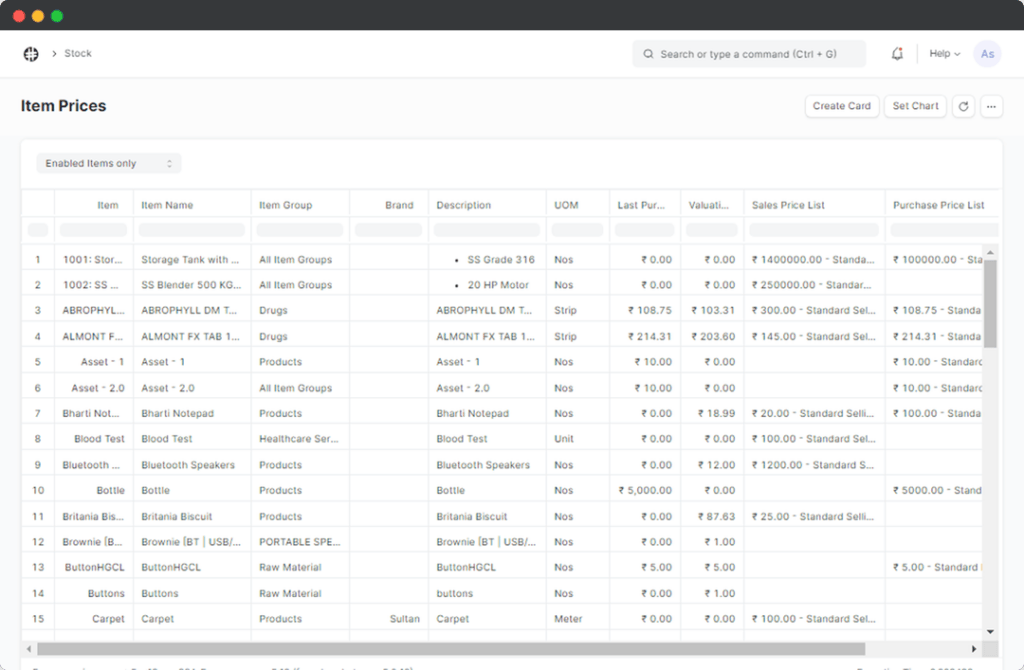Go to the Stock breadcrumb
Image resolution: width=1024 pixels, height=670 pixels.
(78, 54)
